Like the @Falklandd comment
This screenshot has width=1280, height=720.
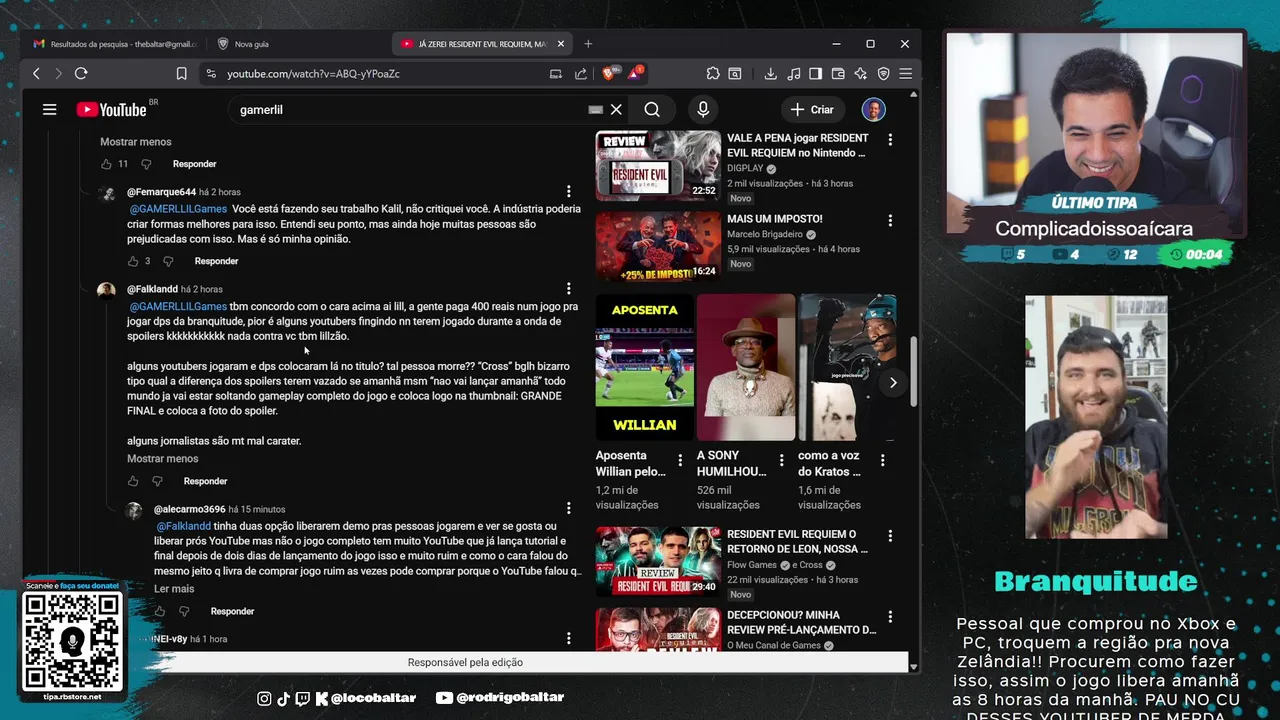(x=133, y=481)
